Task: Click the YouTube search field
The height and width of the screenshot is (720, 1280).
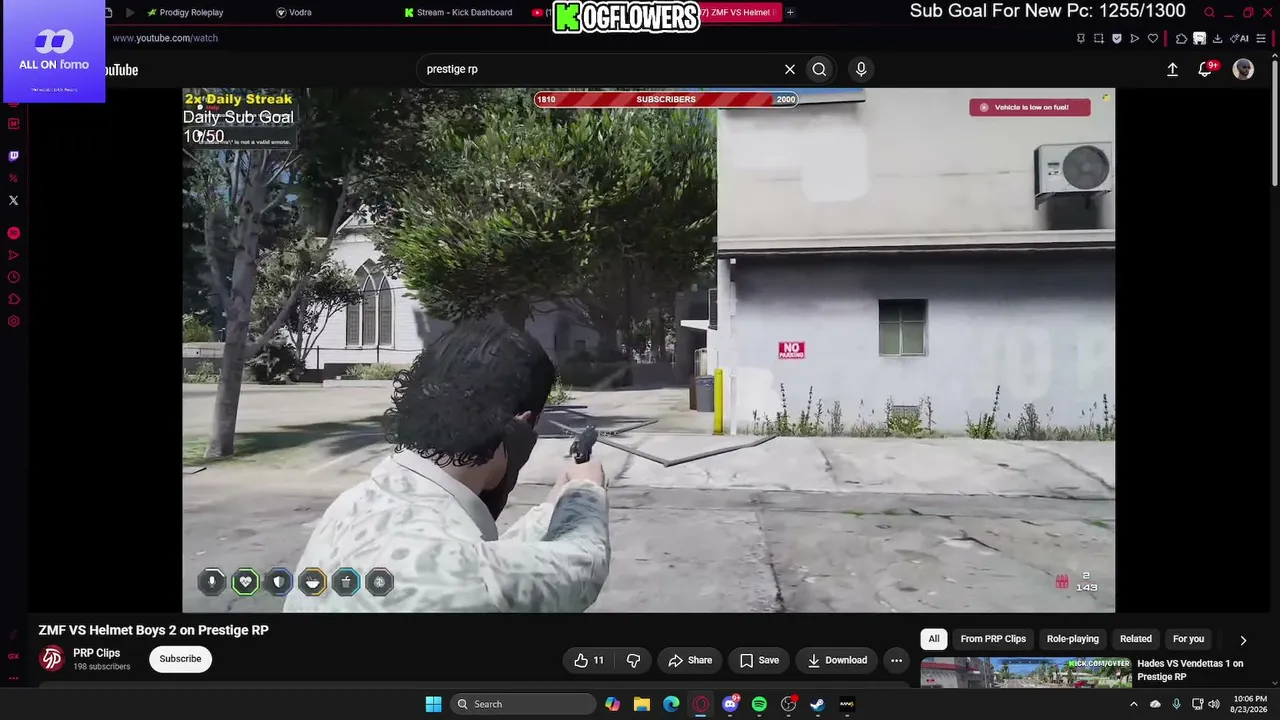Action: click(600, 69)
